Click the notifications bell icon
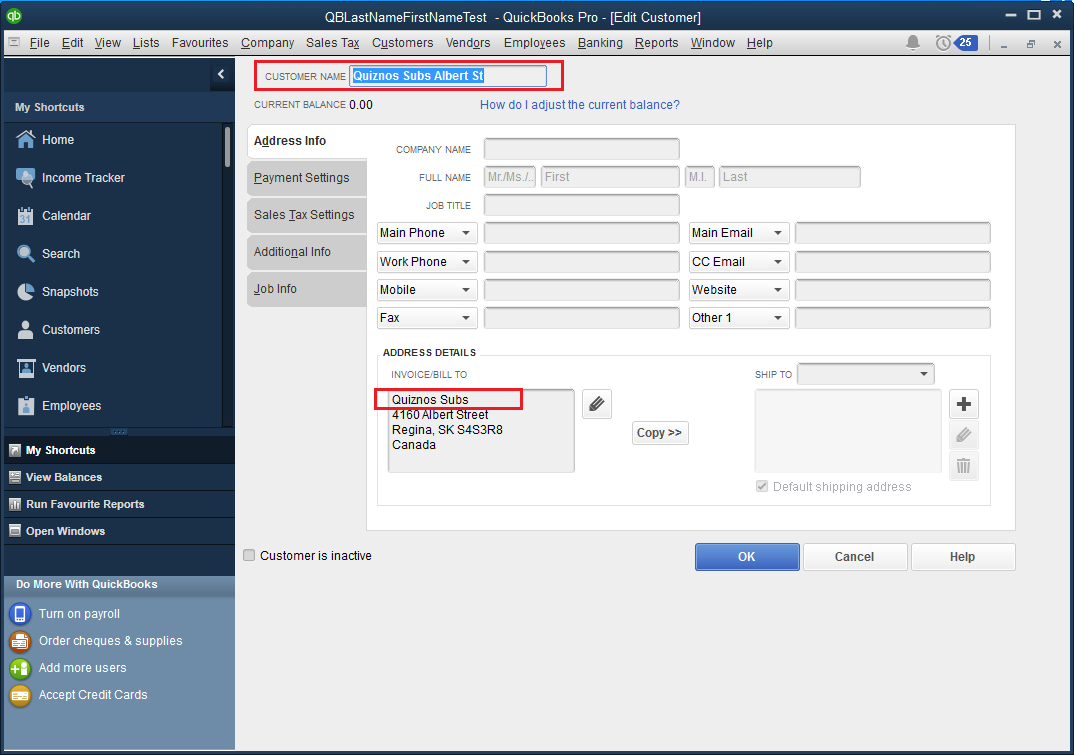 912,42
